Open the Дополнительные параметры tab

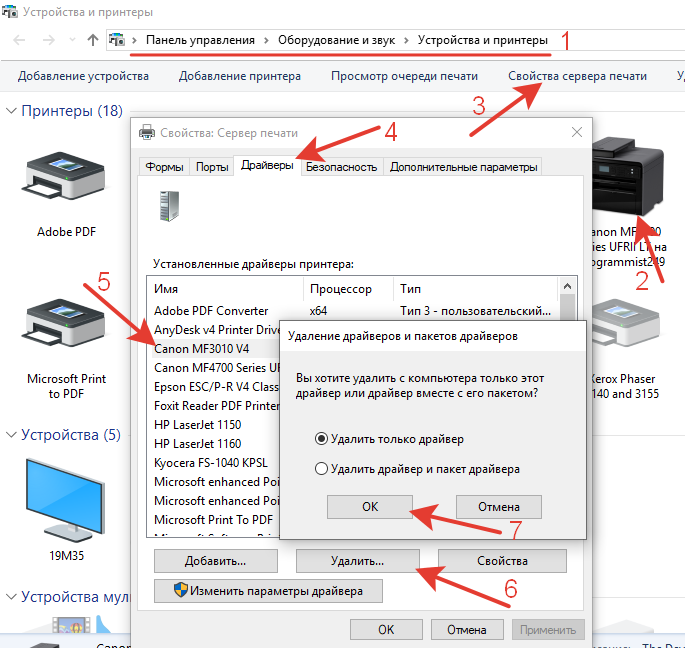tap(463, 167)
